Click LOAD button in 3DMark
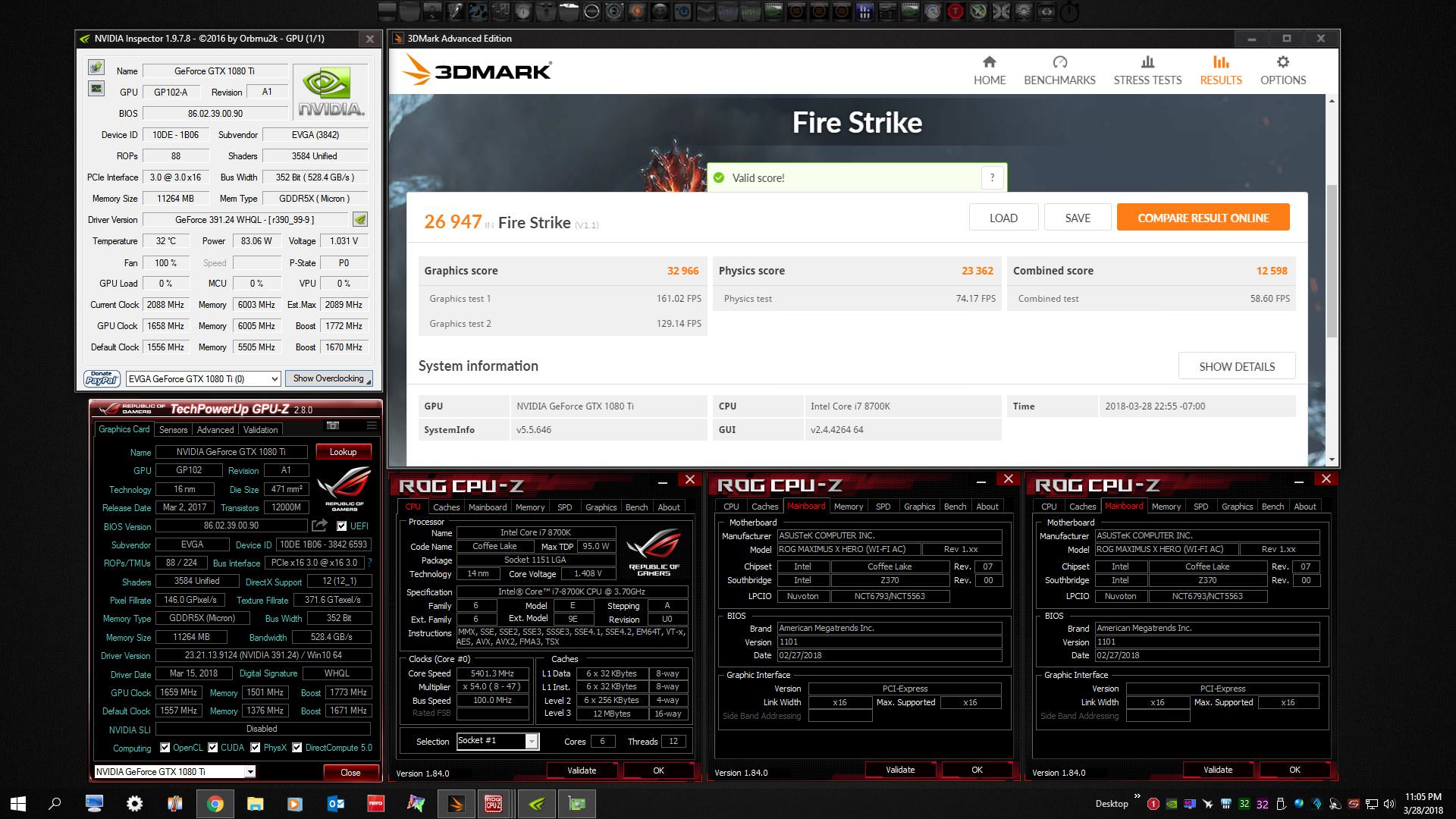 point(1003,218)
